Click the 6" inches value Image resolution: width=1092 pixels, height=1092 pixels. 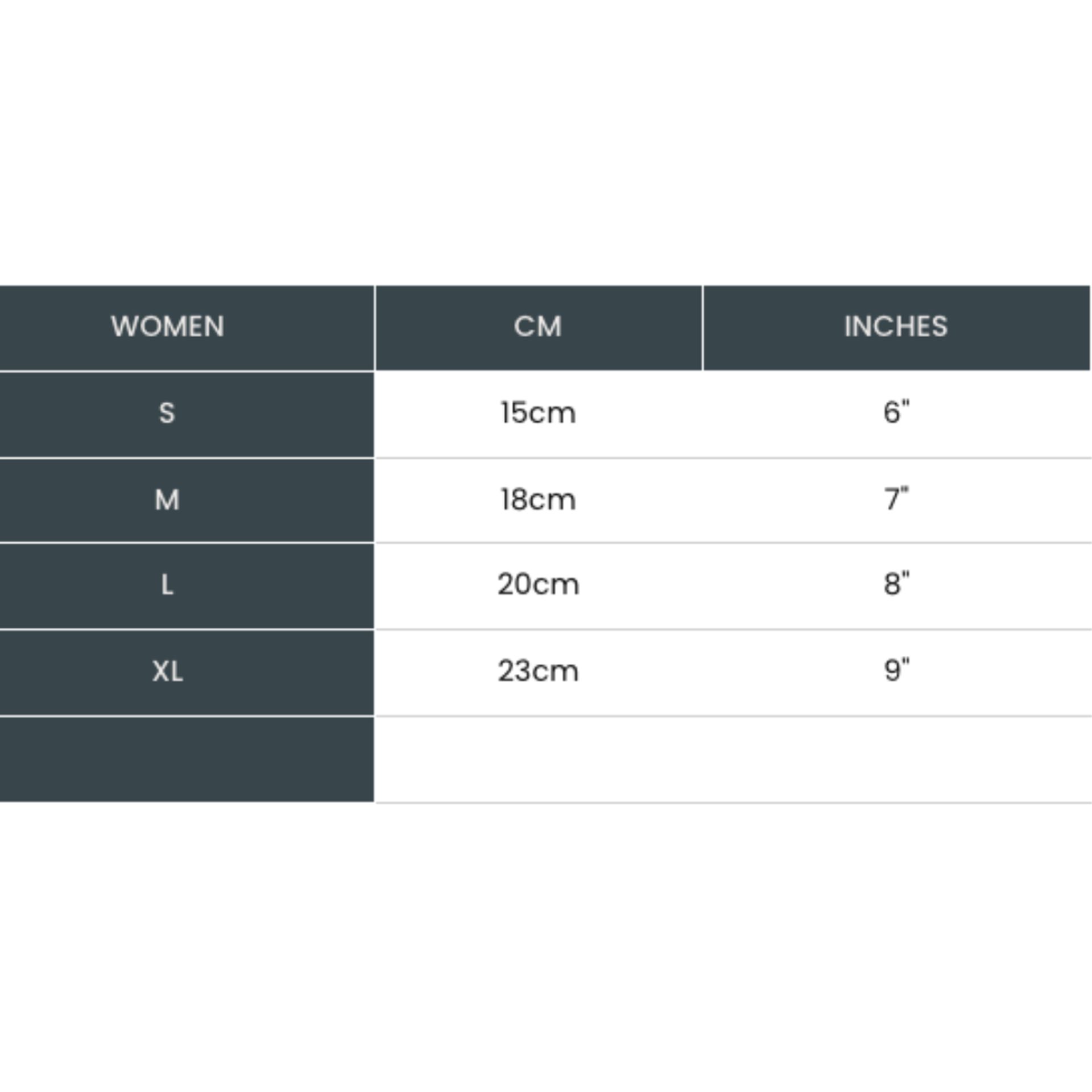coord(896,412)
